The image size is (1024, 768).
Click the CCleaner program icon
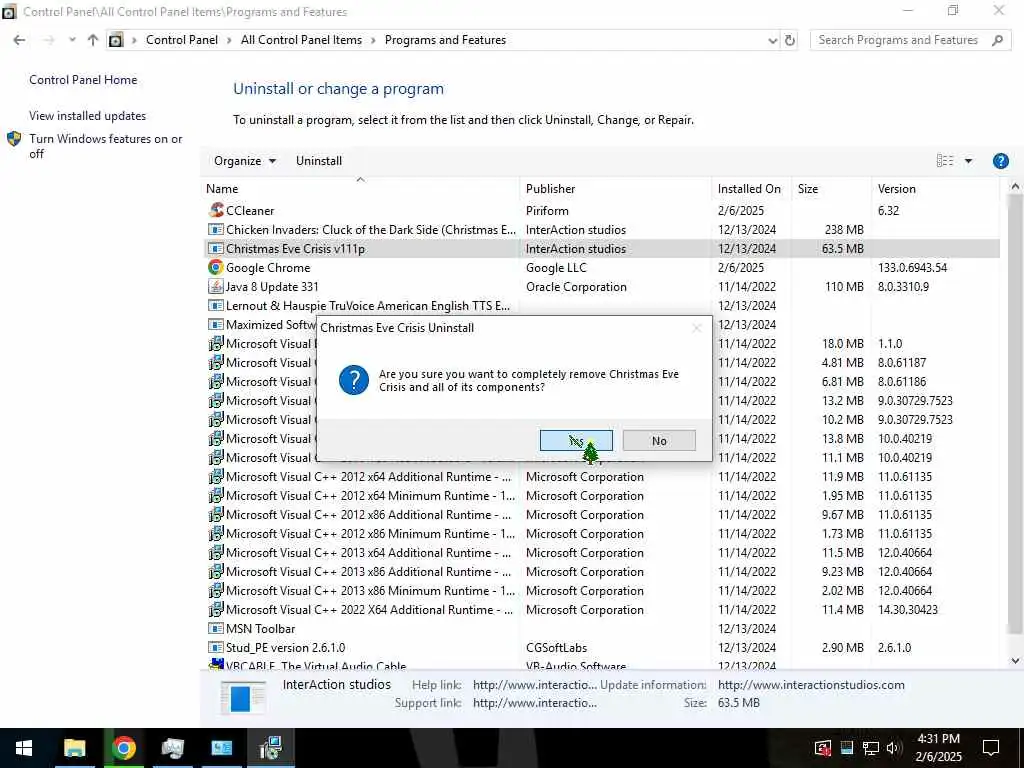[216, 210]
